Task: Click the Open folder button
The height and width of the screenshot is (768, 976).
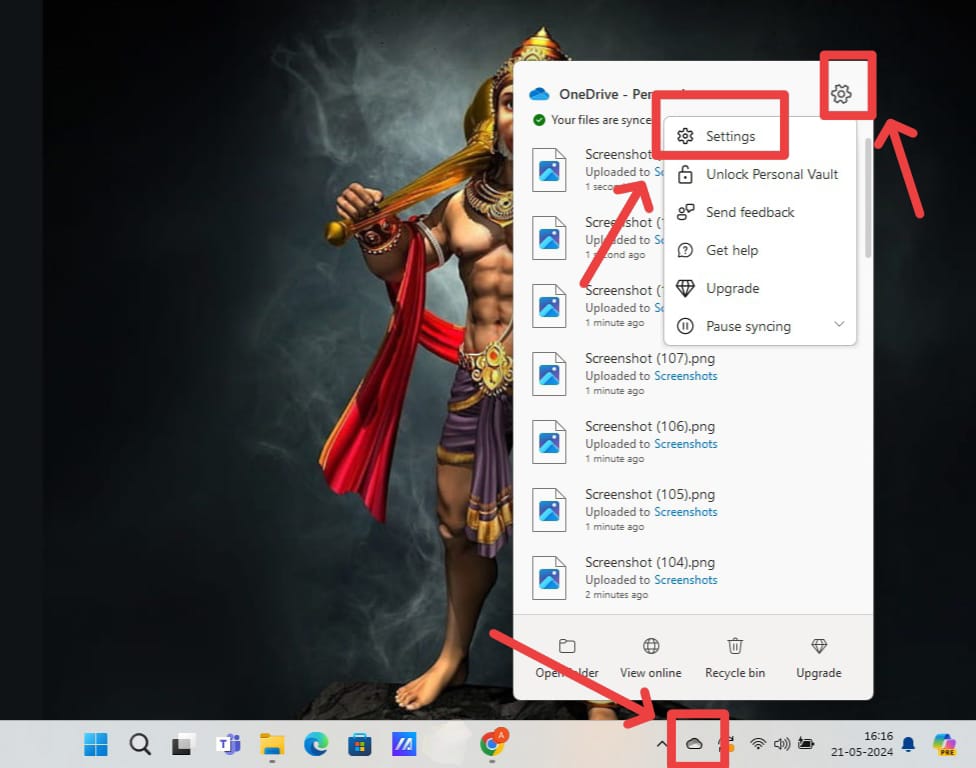Action: click(567, 658)
